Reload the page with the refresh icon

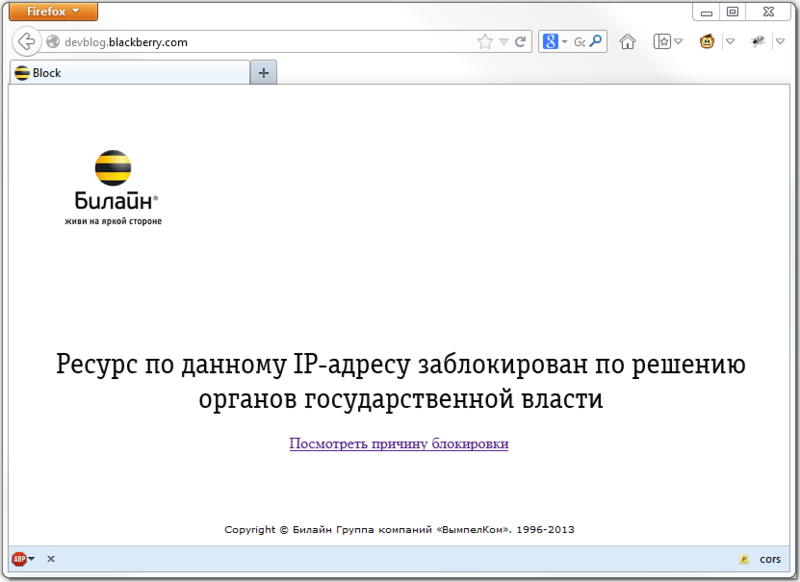tap(520, 42)
